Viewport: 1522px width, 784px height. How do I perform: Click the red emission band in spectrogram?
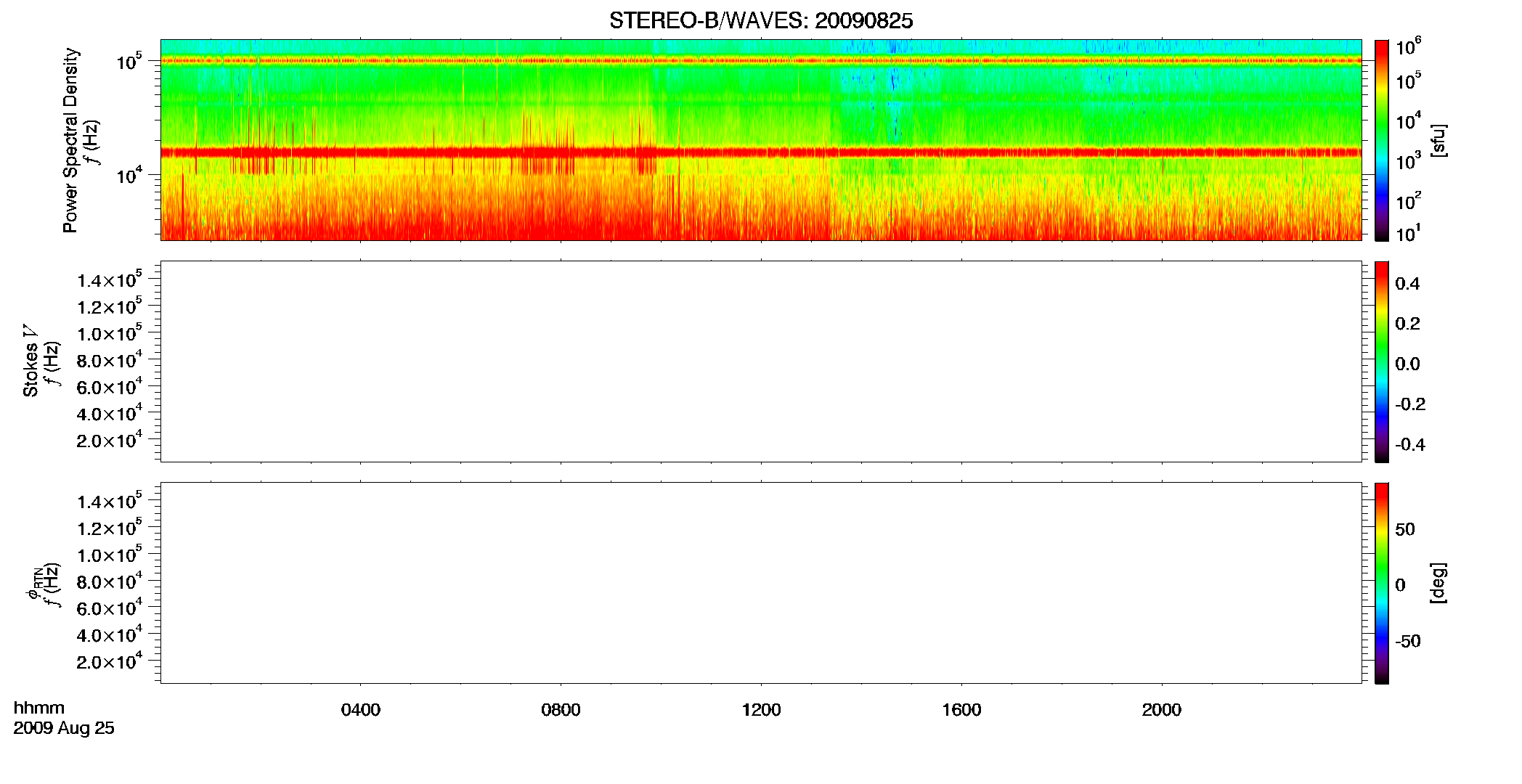[761, 152]
